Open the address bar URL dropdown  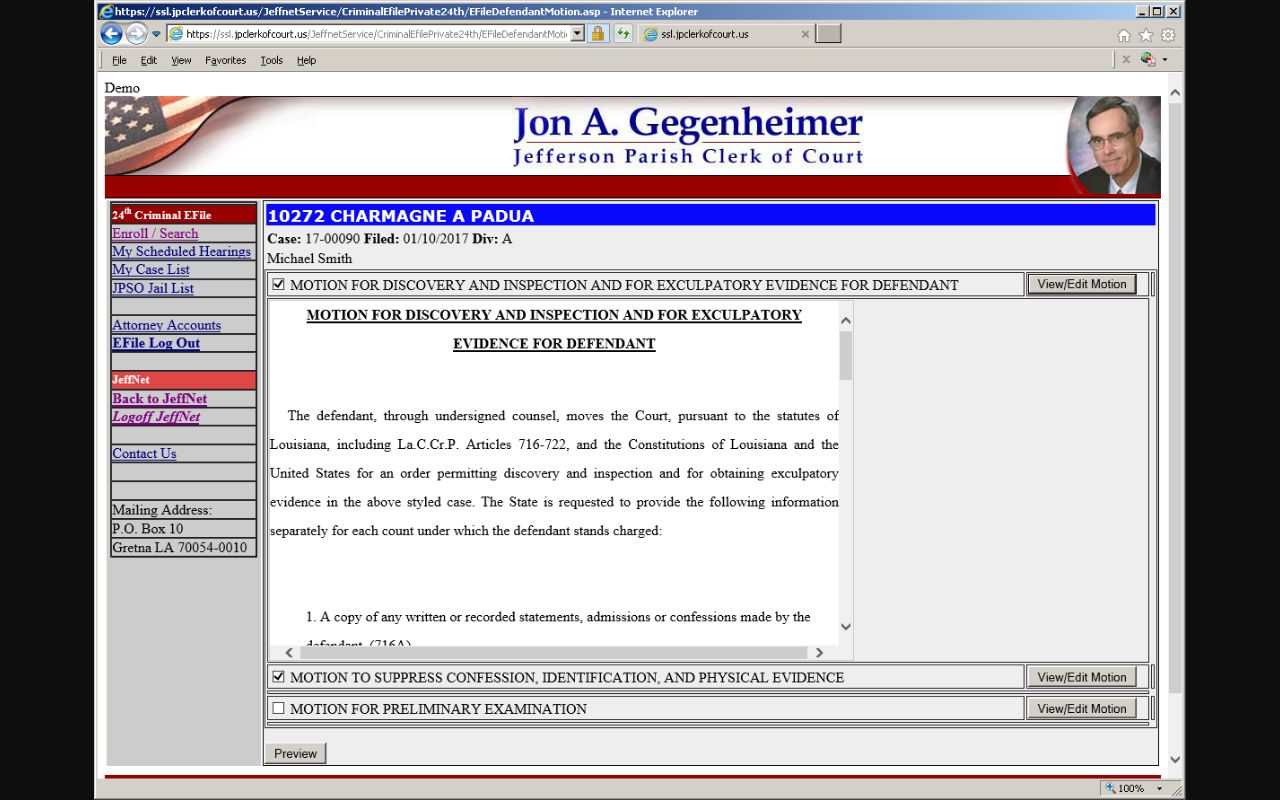click(x=577, y=34)
